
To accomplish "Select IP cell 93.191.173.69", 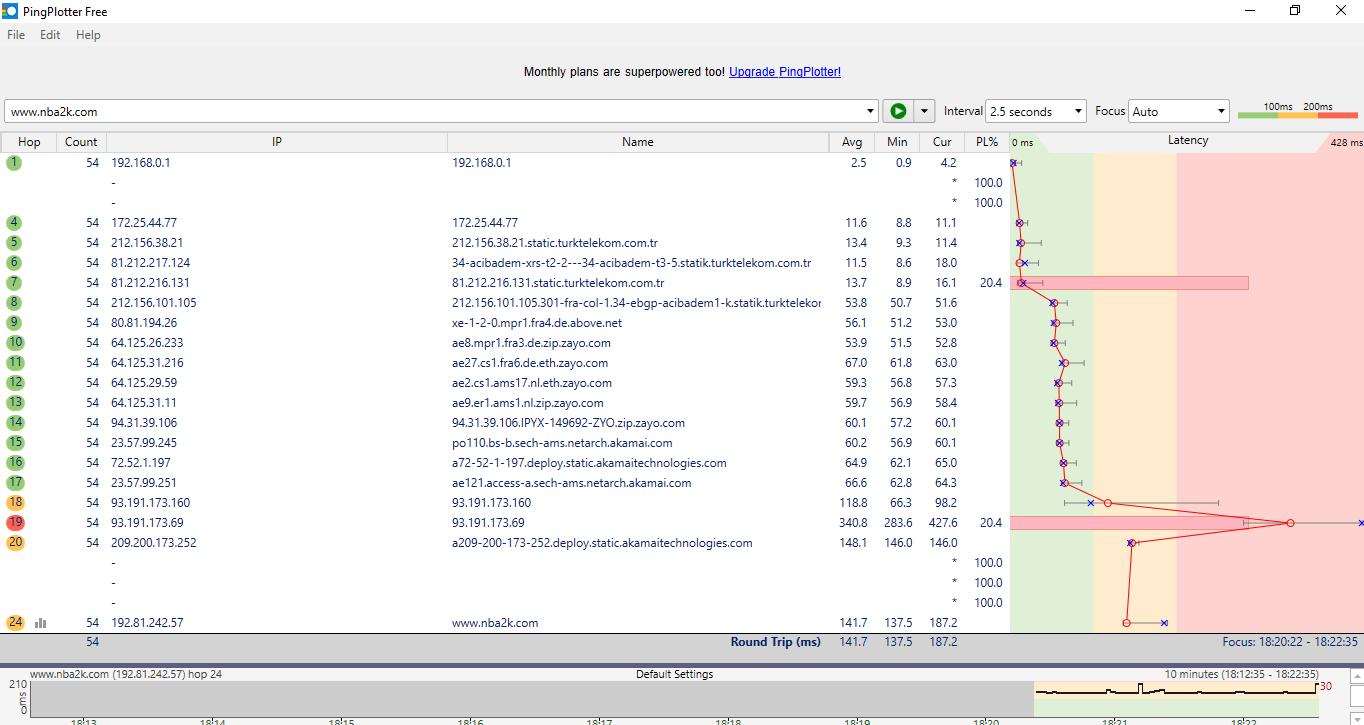I will point(147,522).
